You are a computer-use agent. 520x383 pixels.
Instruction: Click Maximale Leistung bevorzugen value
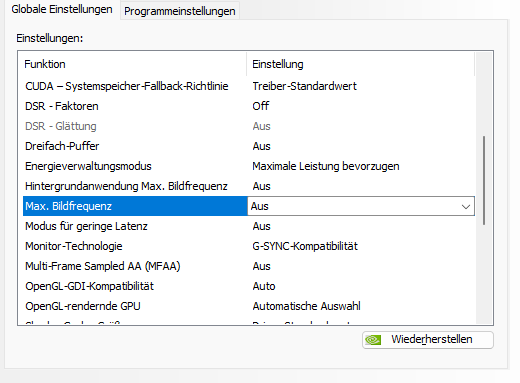coord(326,166)
